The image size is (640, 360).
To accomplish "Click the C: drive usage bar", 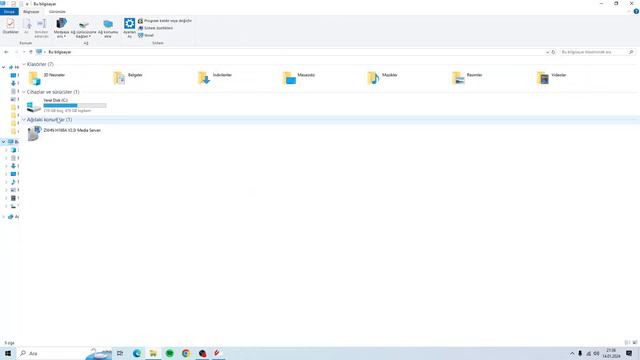I will [x=75, y=106].
